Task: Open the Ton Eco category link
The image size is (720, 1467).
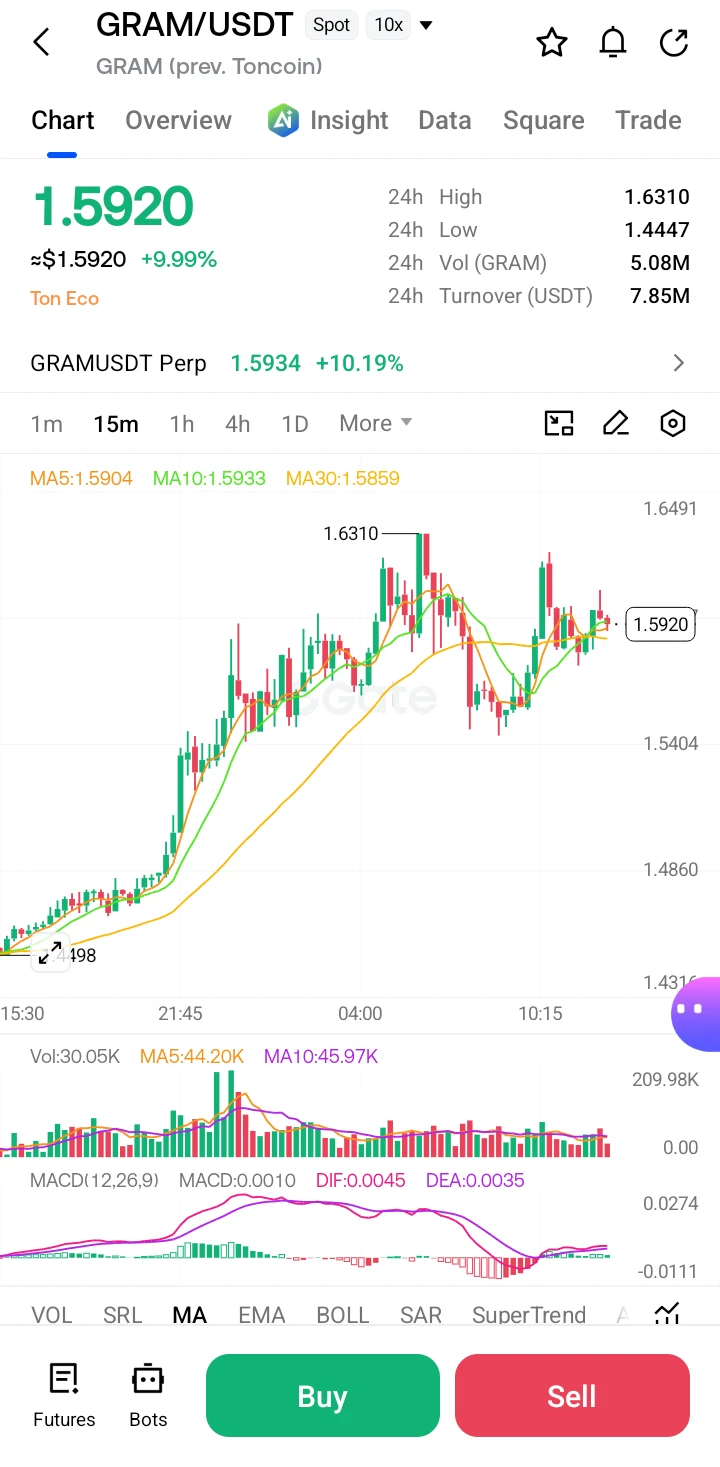Action: click(65, 298)
